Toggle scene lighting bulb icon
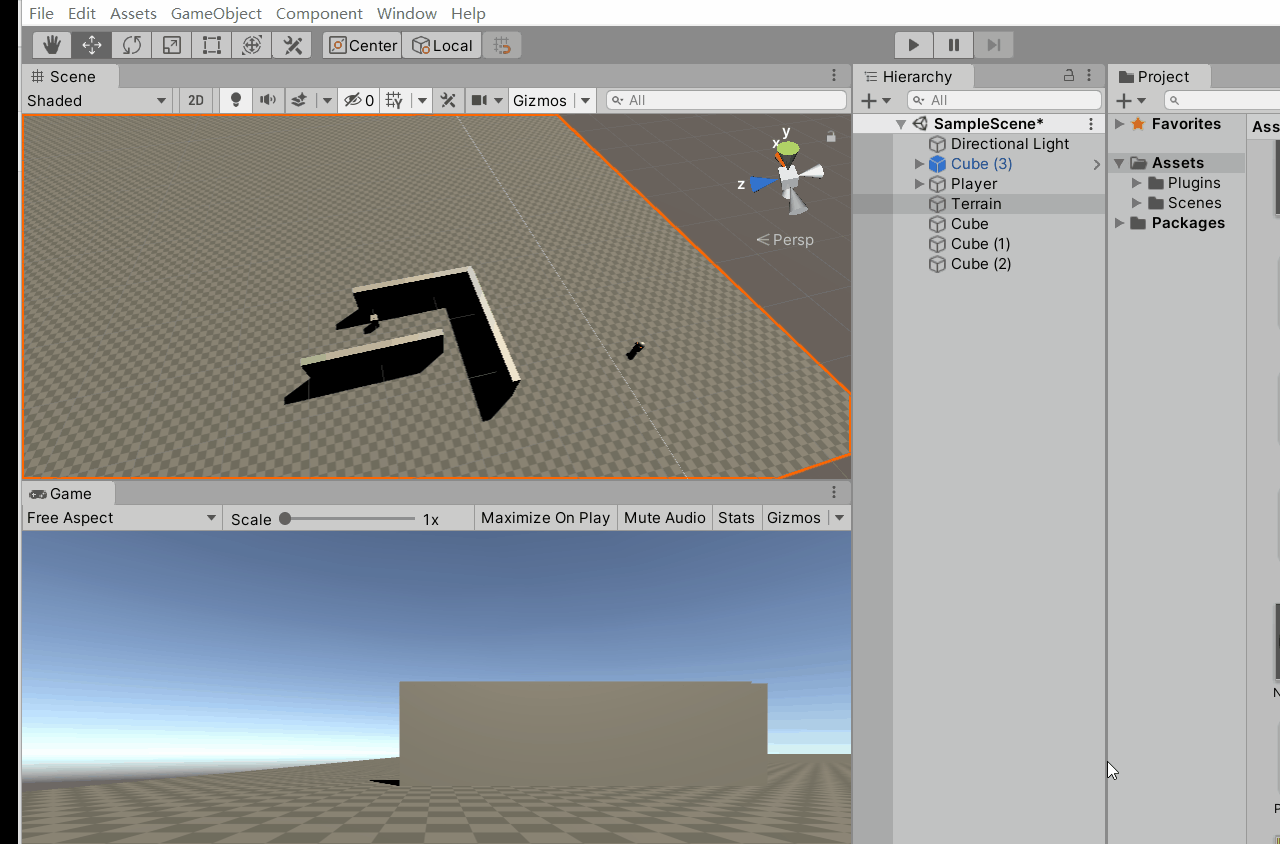This screenshot has height=844, width=1280. click(x=236, y=100)
